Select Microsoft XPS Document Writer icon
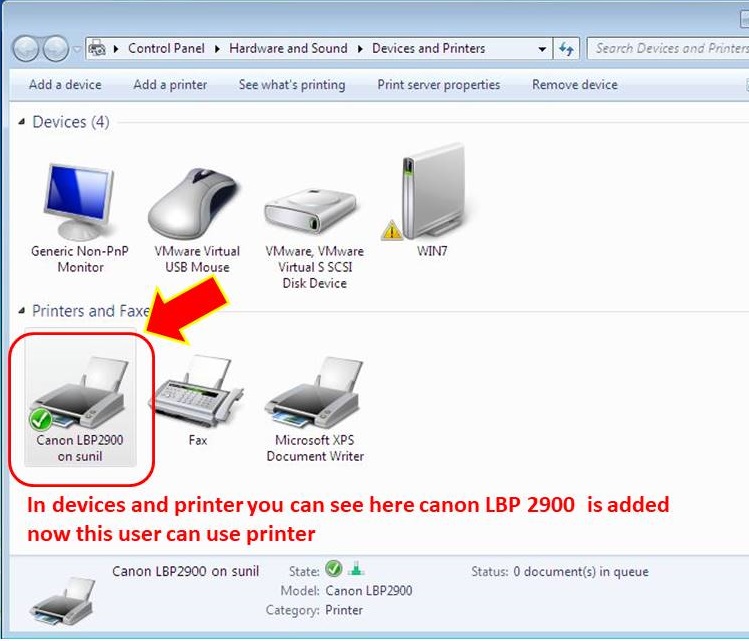749x641 pixels. tap(314, 393)
